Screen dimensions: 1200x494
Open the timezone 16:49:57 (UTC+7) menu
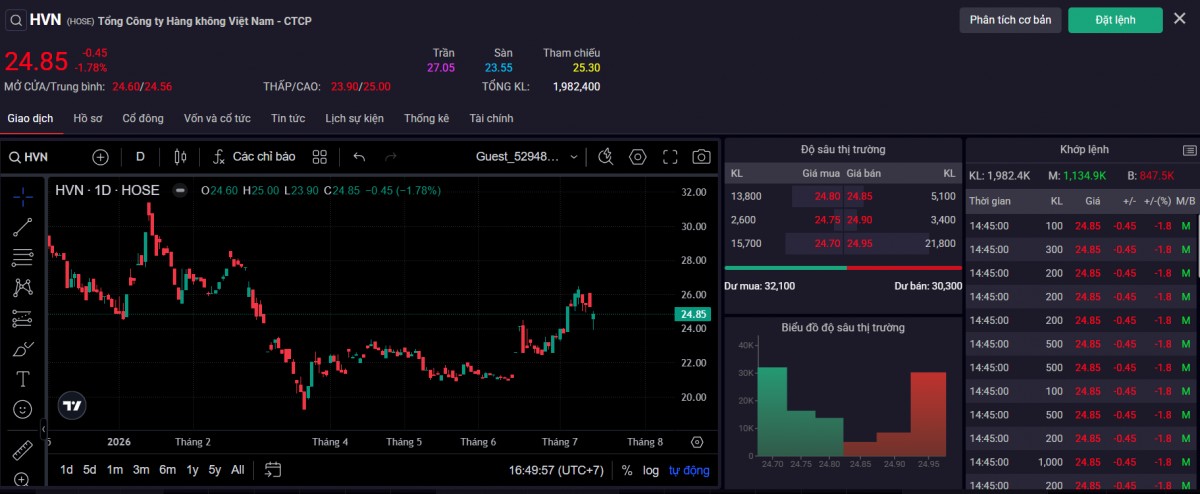coord(556,470)
